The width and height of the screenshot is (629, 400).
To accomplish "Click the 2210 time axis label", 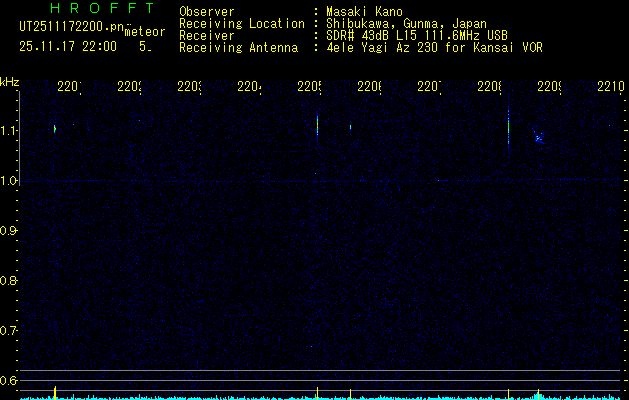I will 611,86.
